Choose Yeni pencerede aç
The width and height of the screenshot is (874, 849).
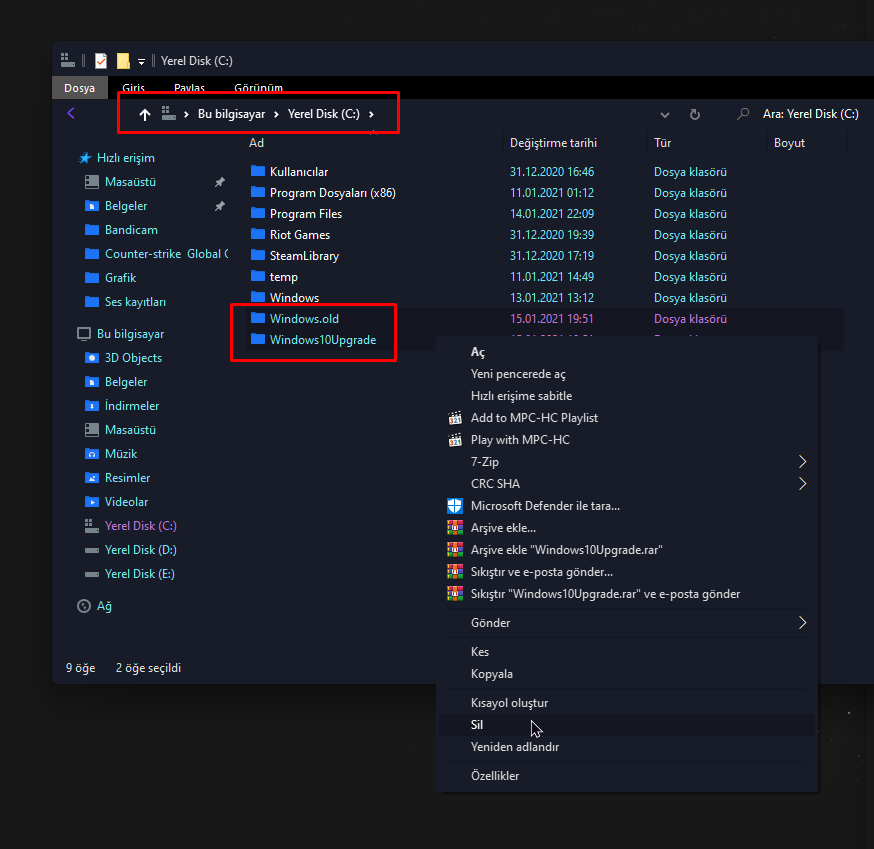tap(518, 374)
